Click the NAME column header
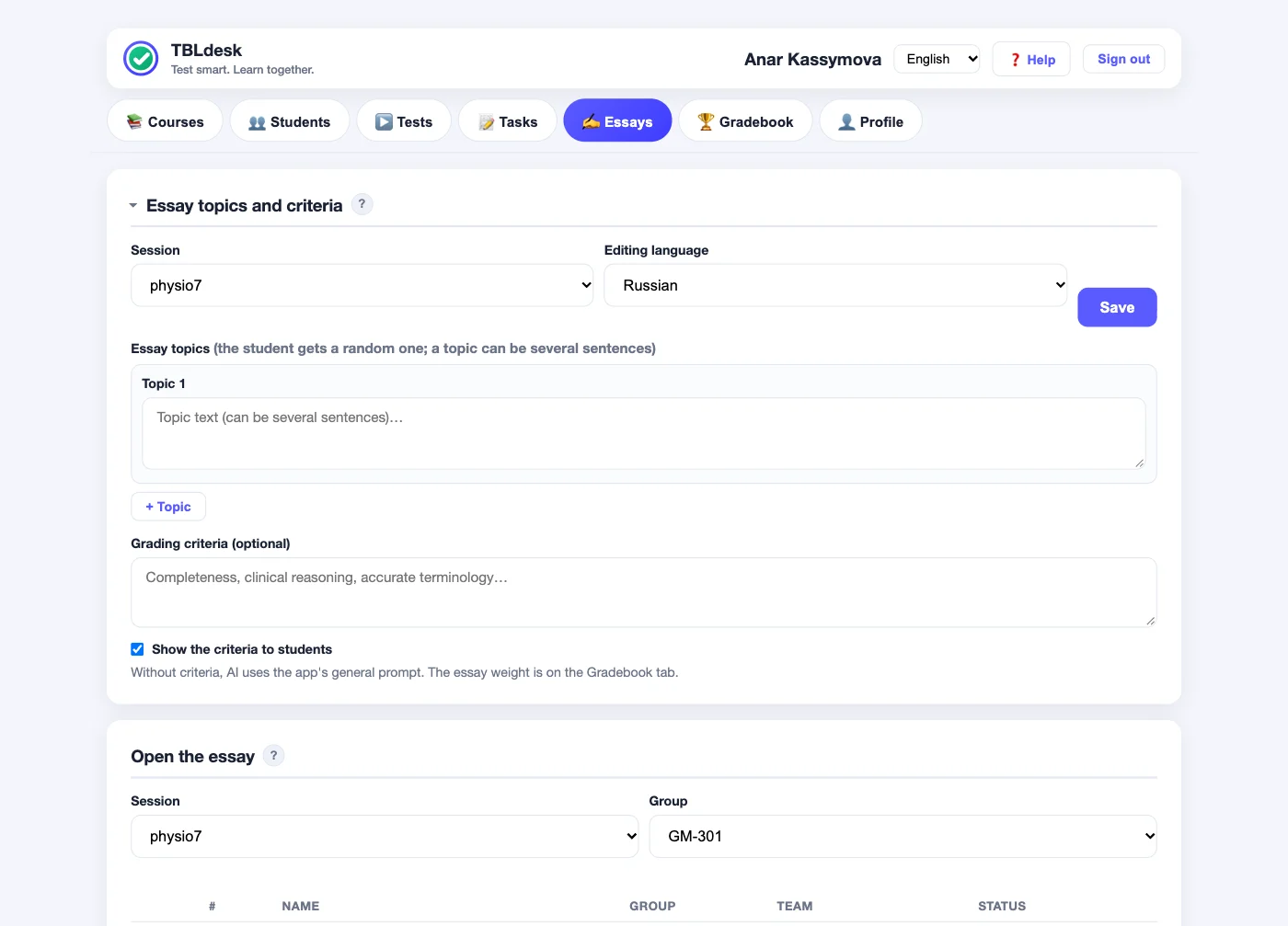 point(301,906)
